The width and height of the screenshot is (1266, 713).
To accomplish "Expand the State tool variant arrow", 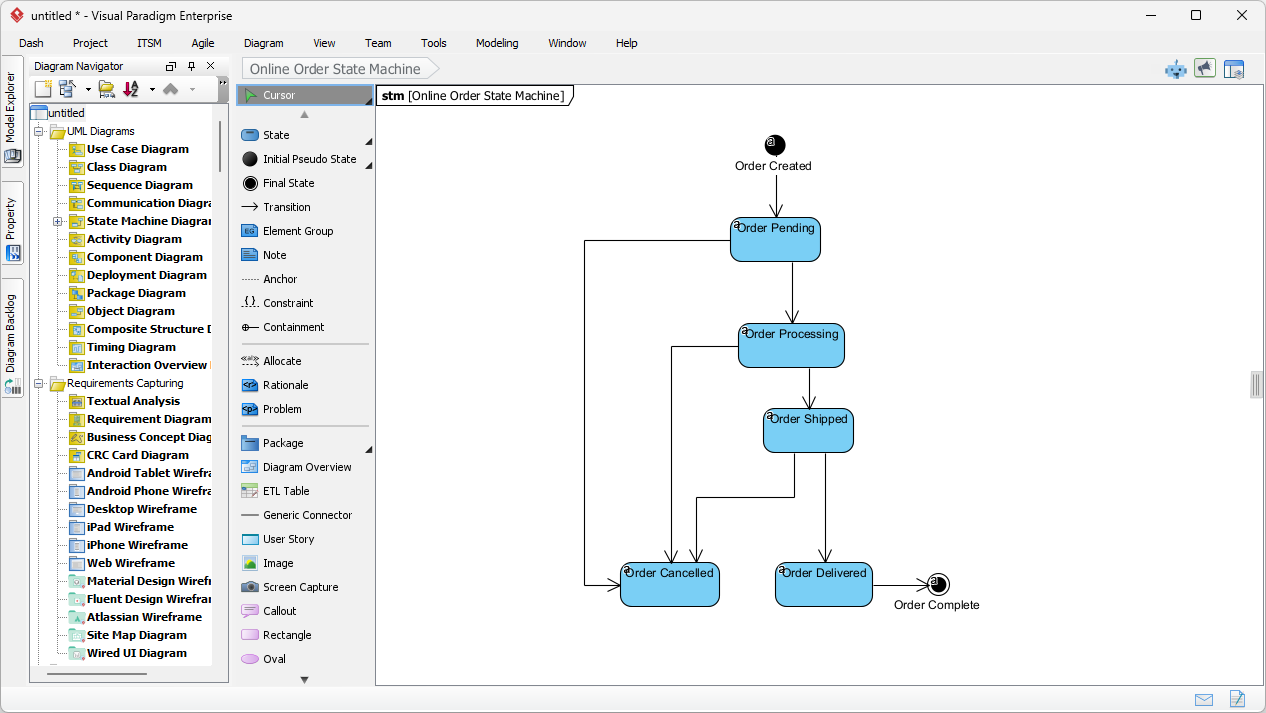I will coord(367,140).
